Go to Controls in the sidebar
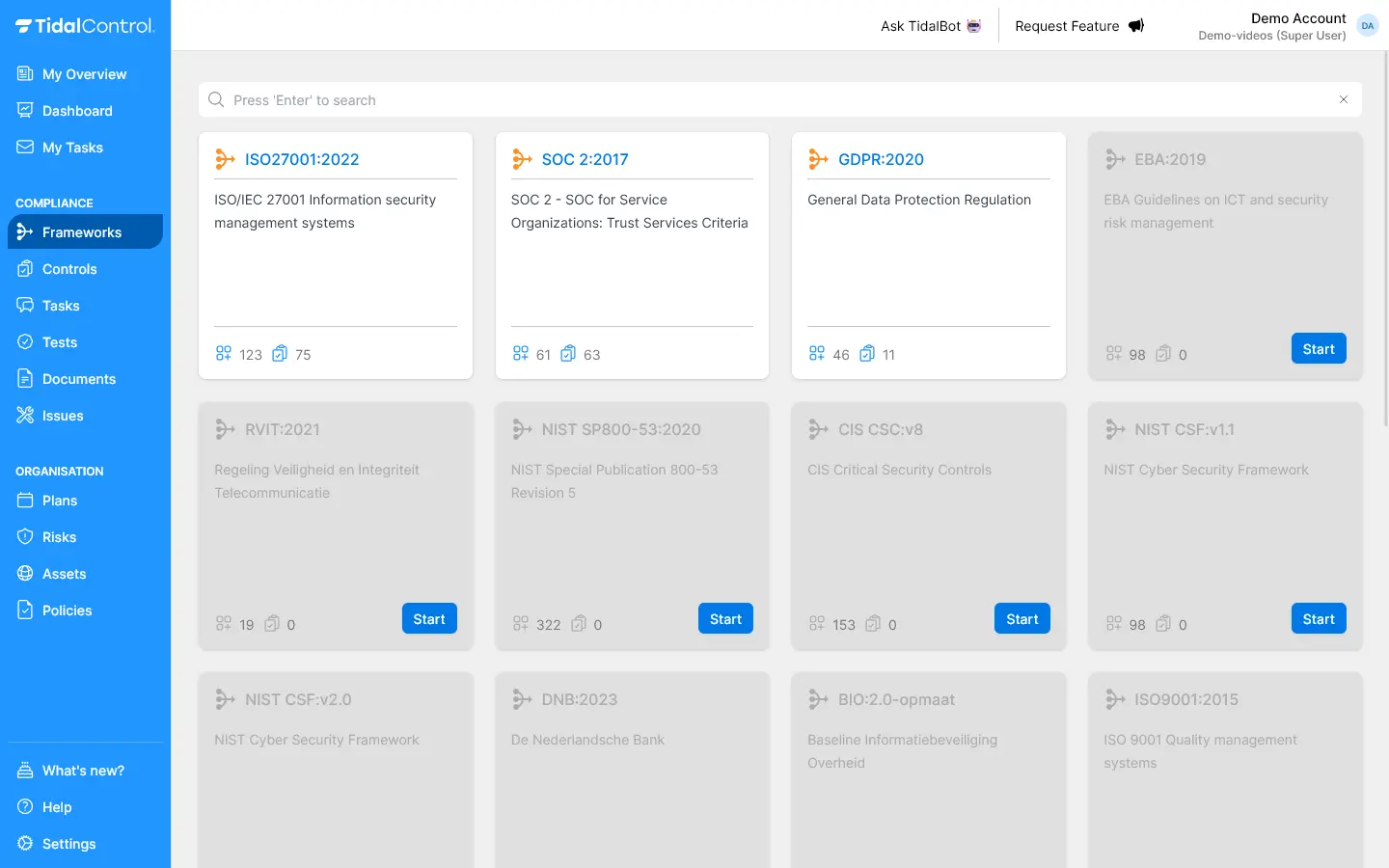Screen dimensions: 1389x868 coord(69,269)
